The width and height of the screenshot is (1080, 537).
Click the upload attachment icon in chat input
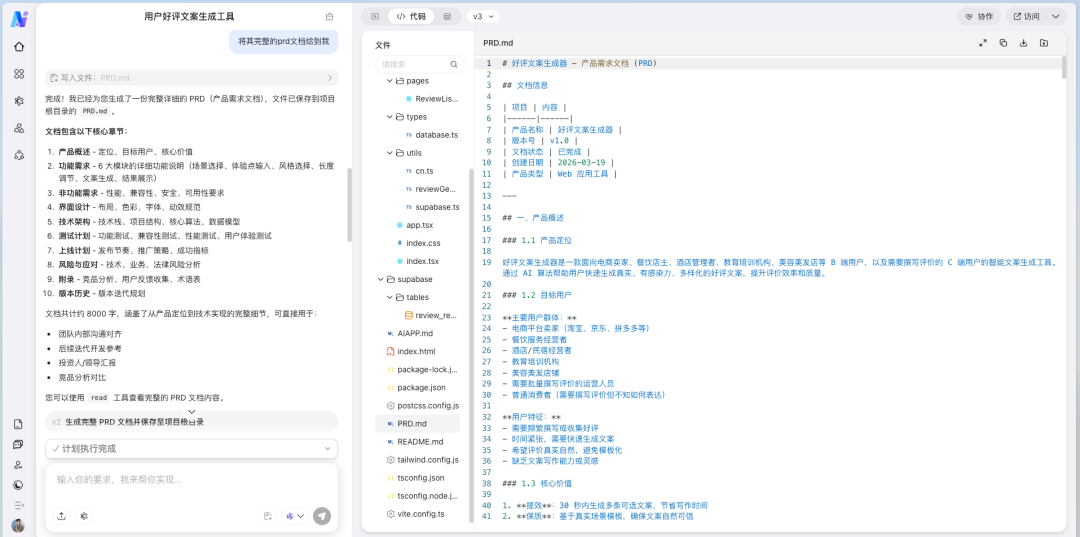[x=62, y=516]
